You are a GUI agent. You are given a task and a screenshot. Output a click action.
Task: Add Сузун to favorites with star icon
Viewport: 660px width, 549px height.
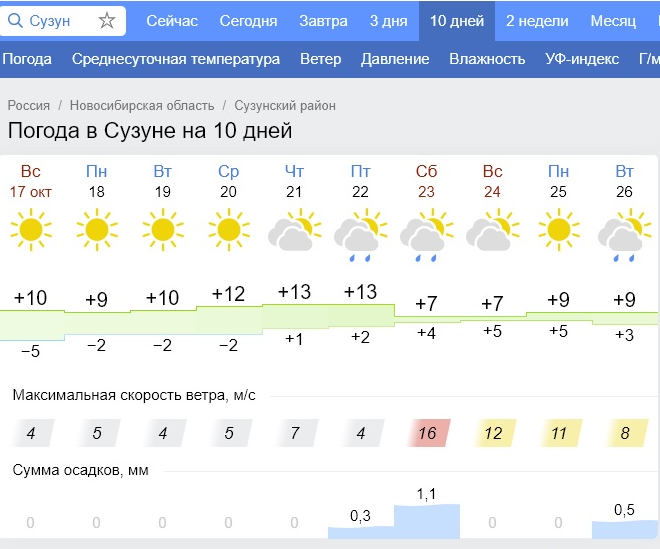click(107, 21)
